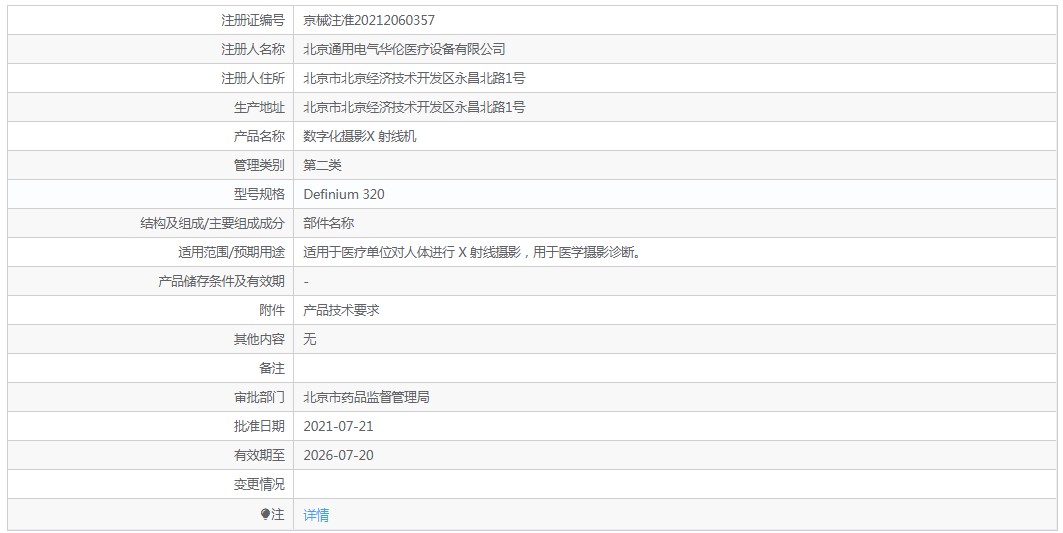The image size is (1063, 533).
Task: Click the 审批部门 label
Action: point(259,397)
